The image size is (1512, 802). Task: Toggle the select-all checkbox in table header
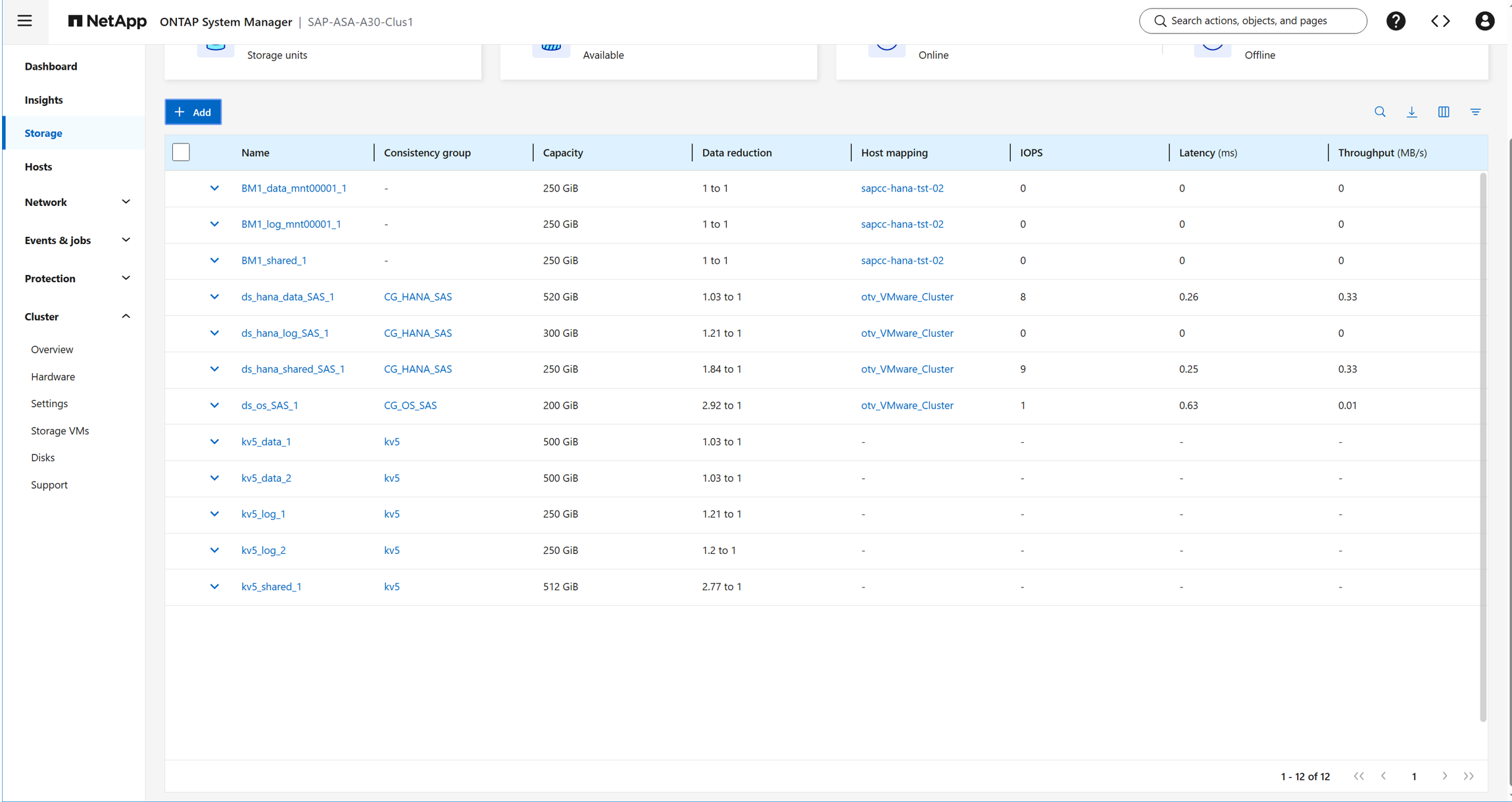[x=181, y=153]
